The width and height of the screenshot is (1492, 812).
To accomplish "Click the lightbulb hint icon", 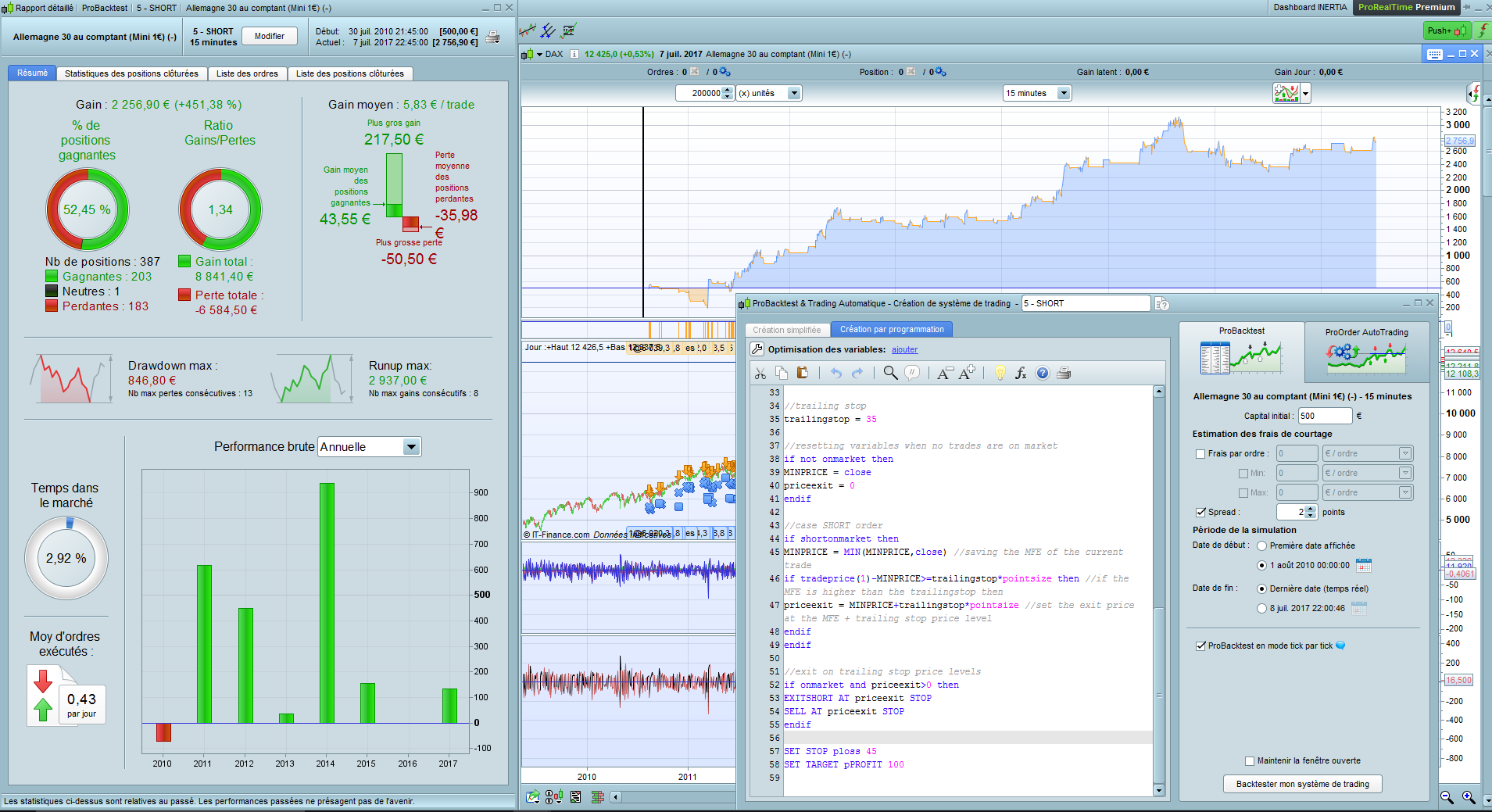I will coord(1000,373).
